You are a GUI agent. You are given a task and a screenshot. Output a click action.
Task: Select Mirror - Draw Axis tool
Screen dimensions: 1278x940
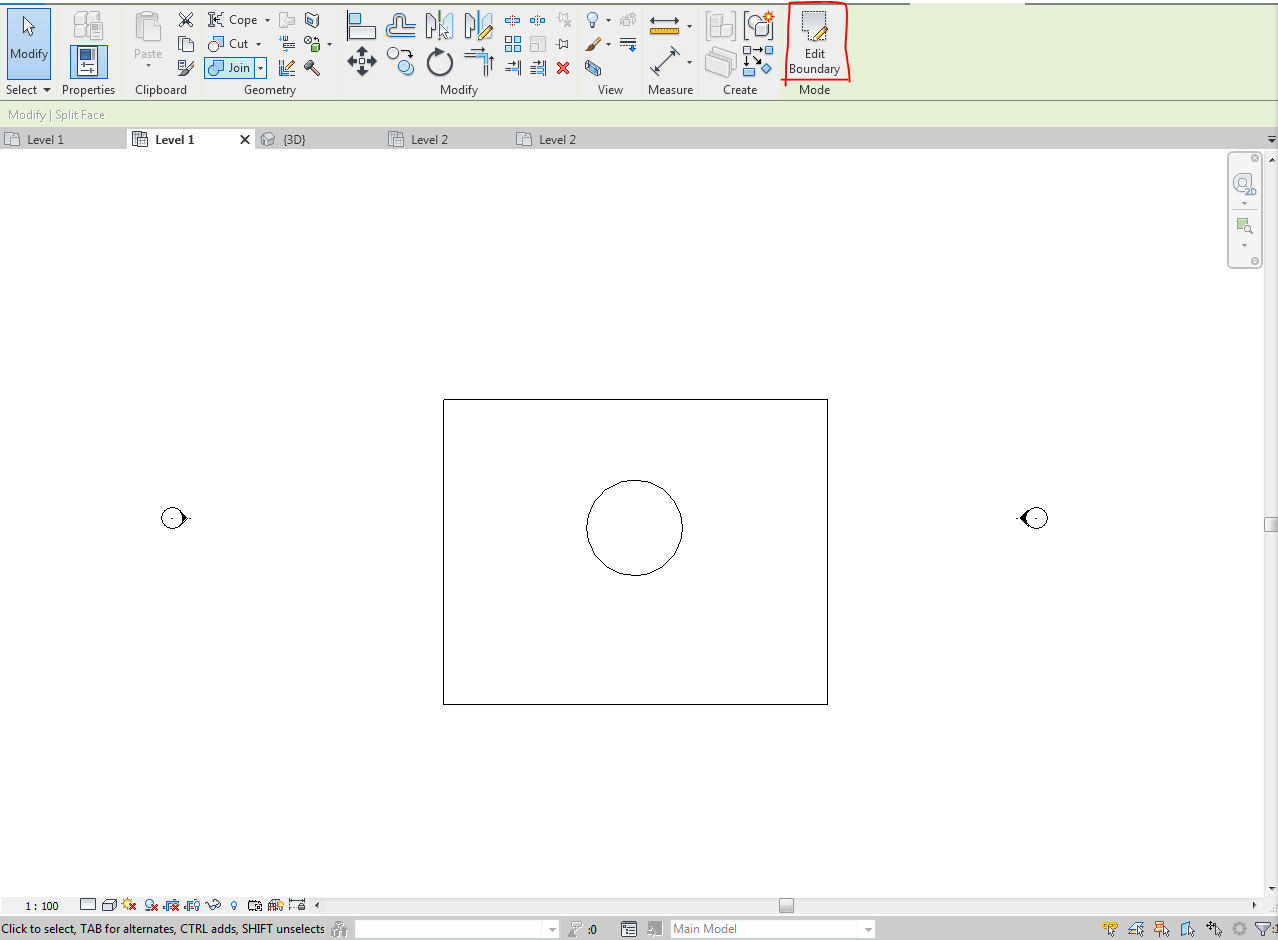[479, 25]
